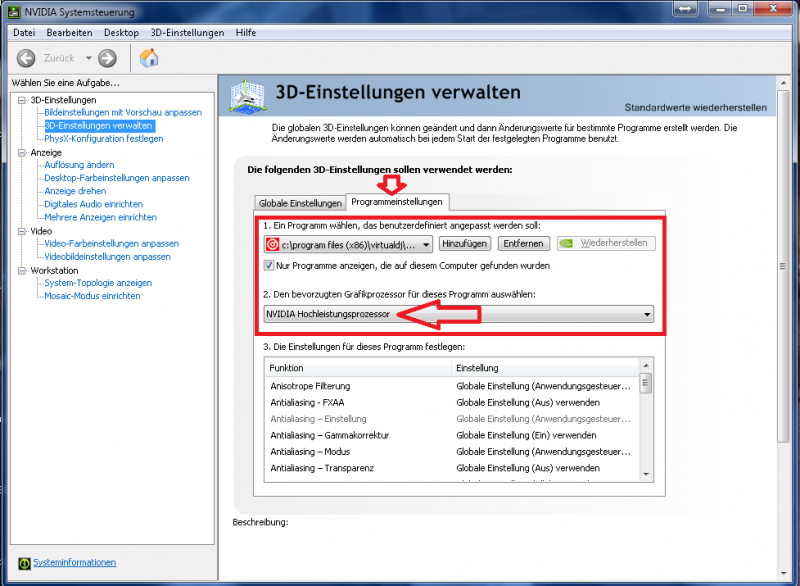The width and height of the screenshot is (800, 586).
Task: Click Standardwerte wiederherstellen link
Action: [695, 108]
